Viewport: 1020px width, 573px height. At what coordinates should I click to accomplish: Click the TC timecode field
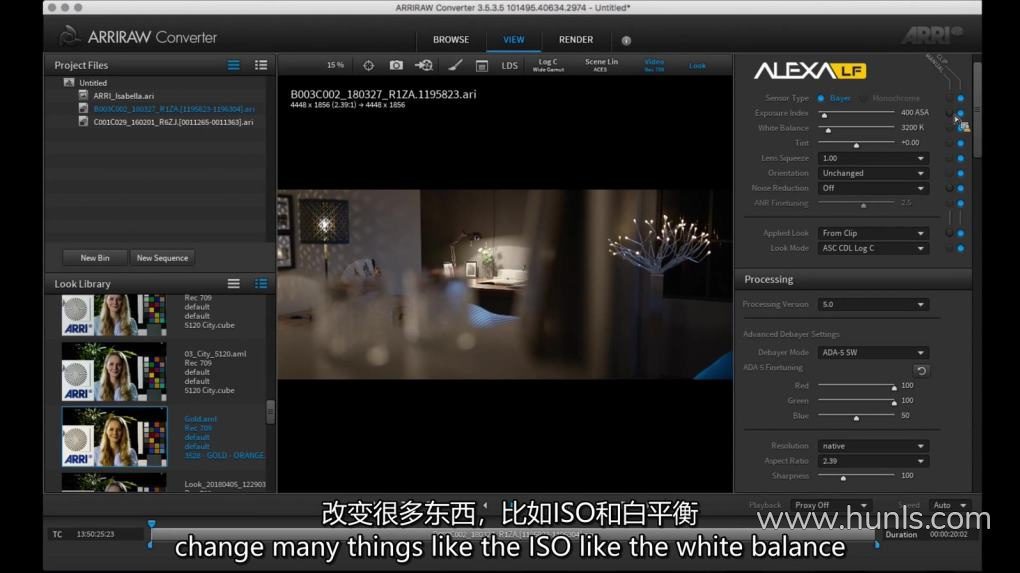click(95, 534)
